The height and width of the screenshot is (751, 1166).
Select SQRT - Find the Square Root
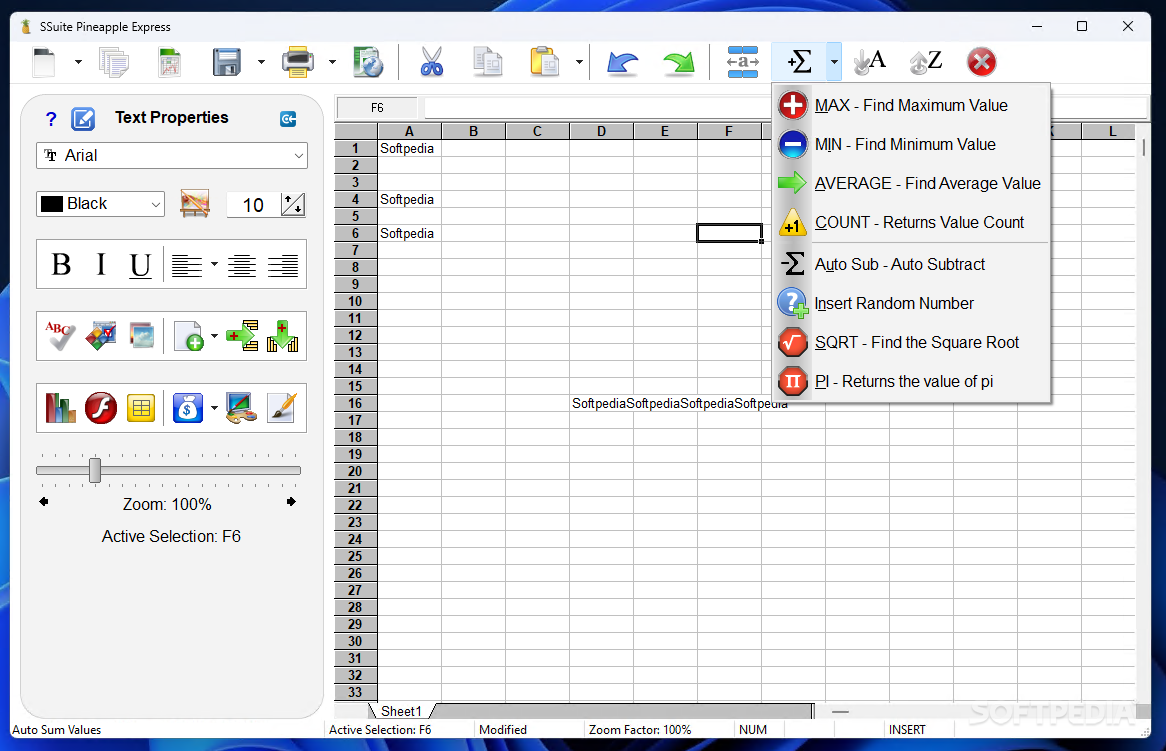pos(912,342)
